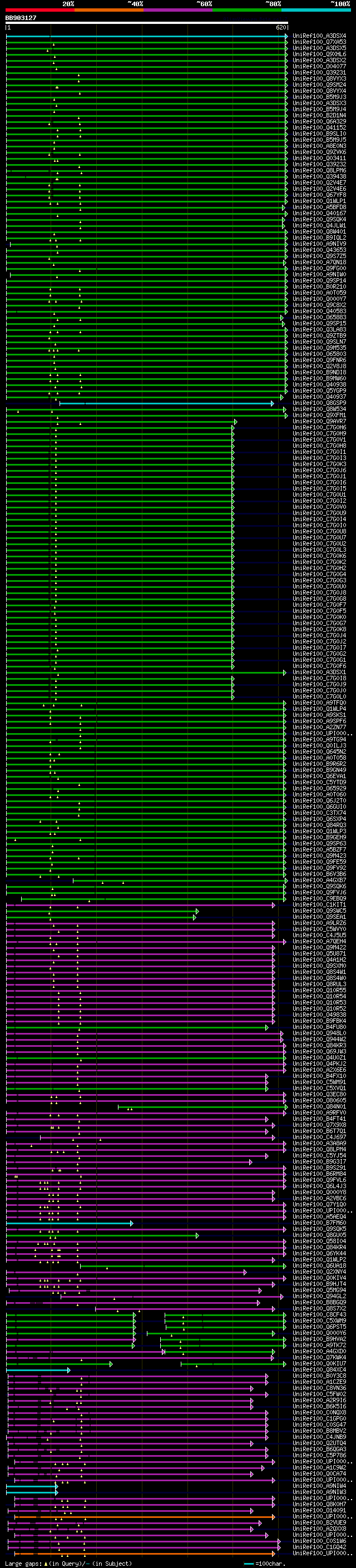Select the UniRef100_Q8W534 label
This screenshot has width=356, height=1568.
click(x=319, y=409)
